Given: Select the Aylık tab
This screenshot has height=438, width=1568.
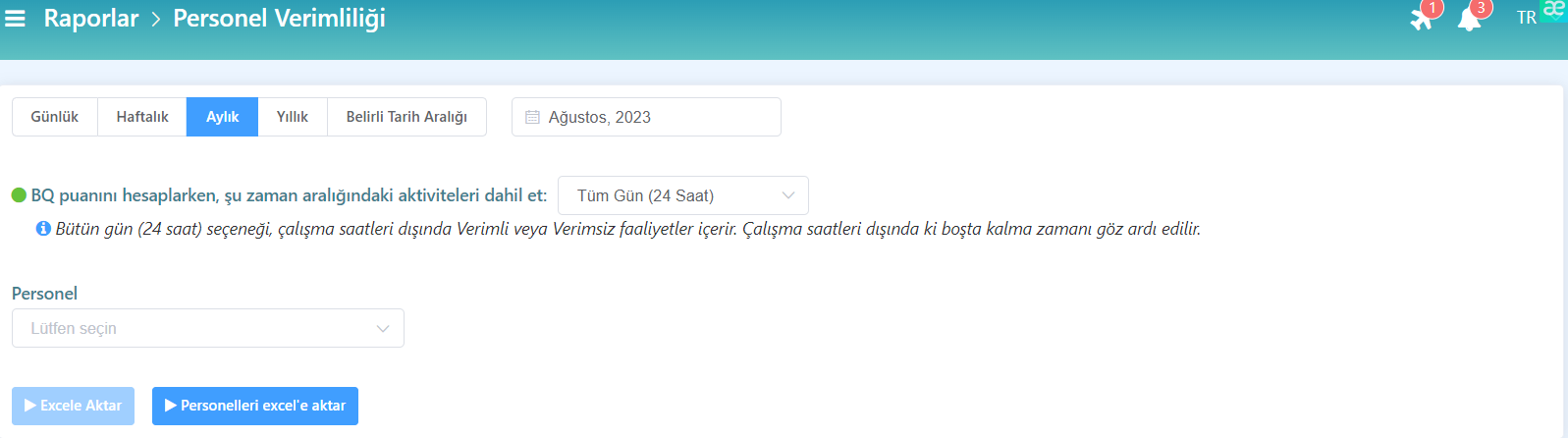Looking at the screenshot, I should pos(223,117).
